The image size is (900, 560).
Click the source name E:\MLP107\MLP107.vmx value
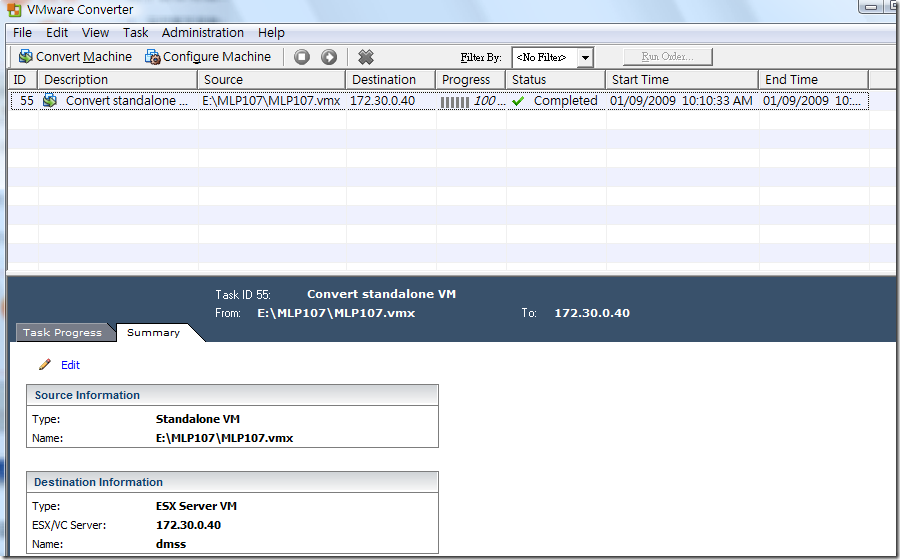point(224,438)
